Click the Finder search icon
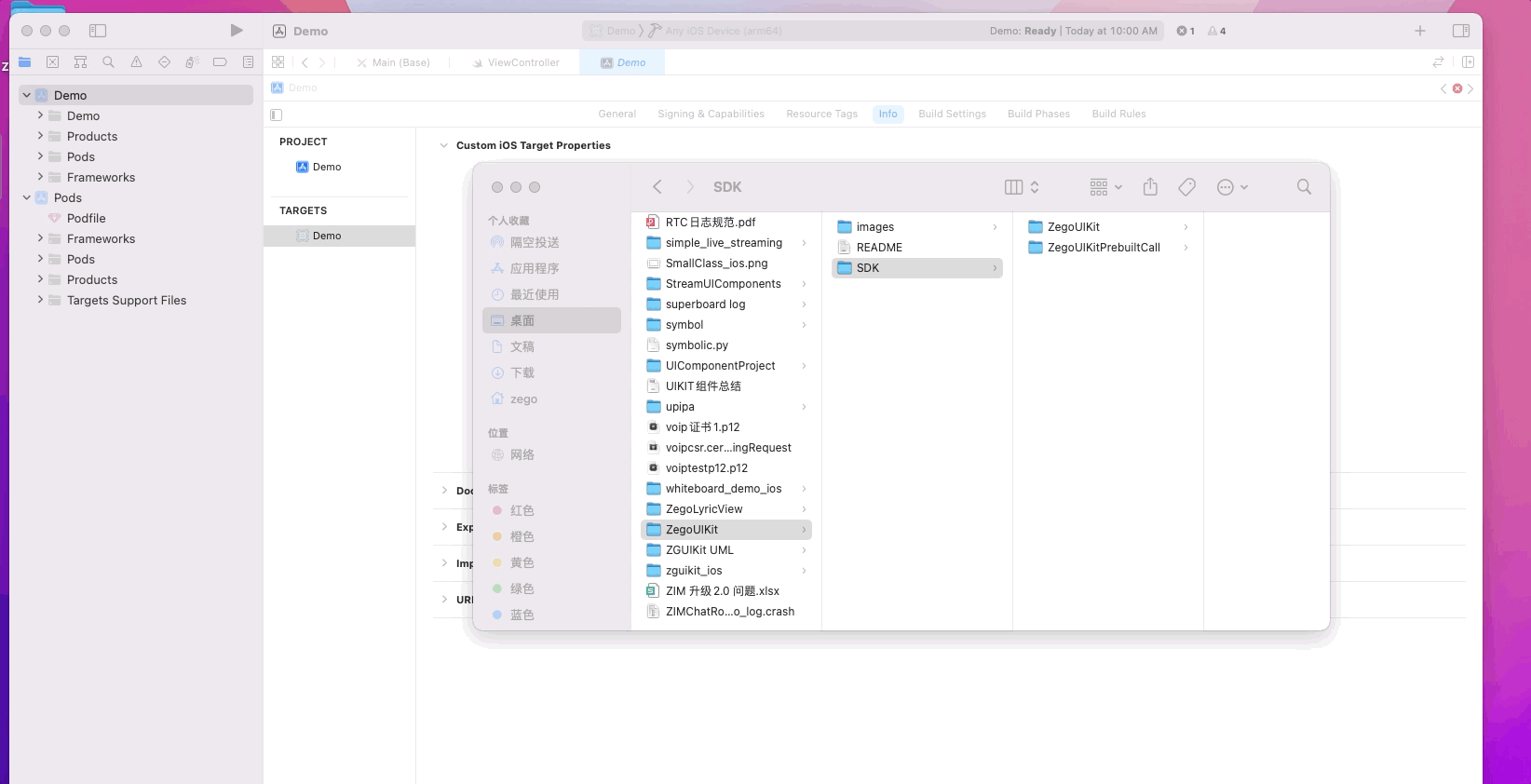1531x784 pixels. [x=1304, y=187]
